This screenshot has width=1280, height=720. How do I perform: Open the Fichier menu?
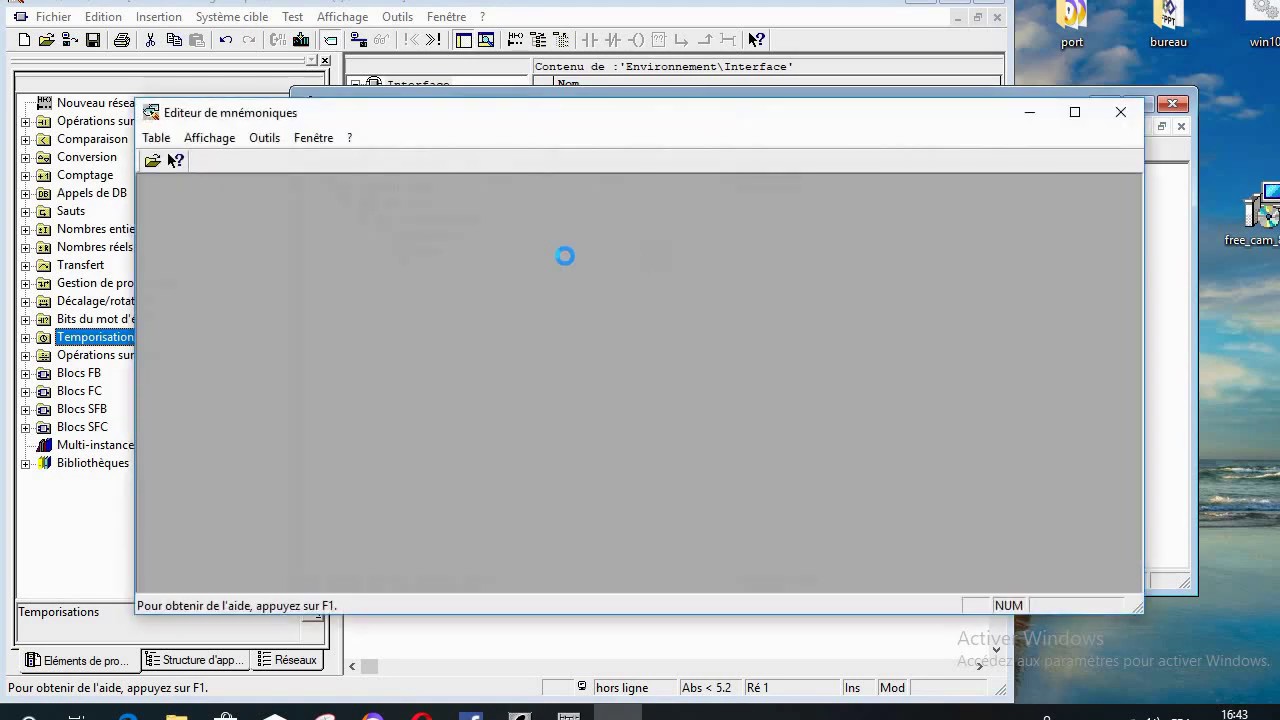[x=53, y=17]
